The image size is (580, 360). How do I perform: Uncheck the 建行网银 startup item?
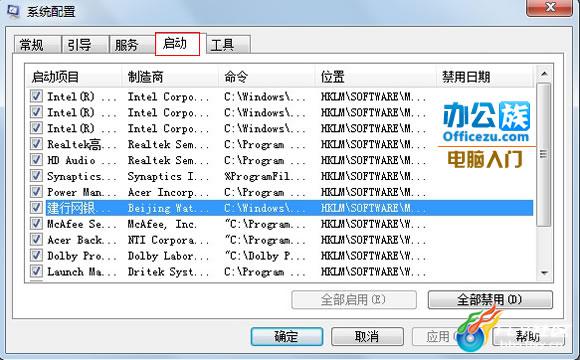point(36,207)
